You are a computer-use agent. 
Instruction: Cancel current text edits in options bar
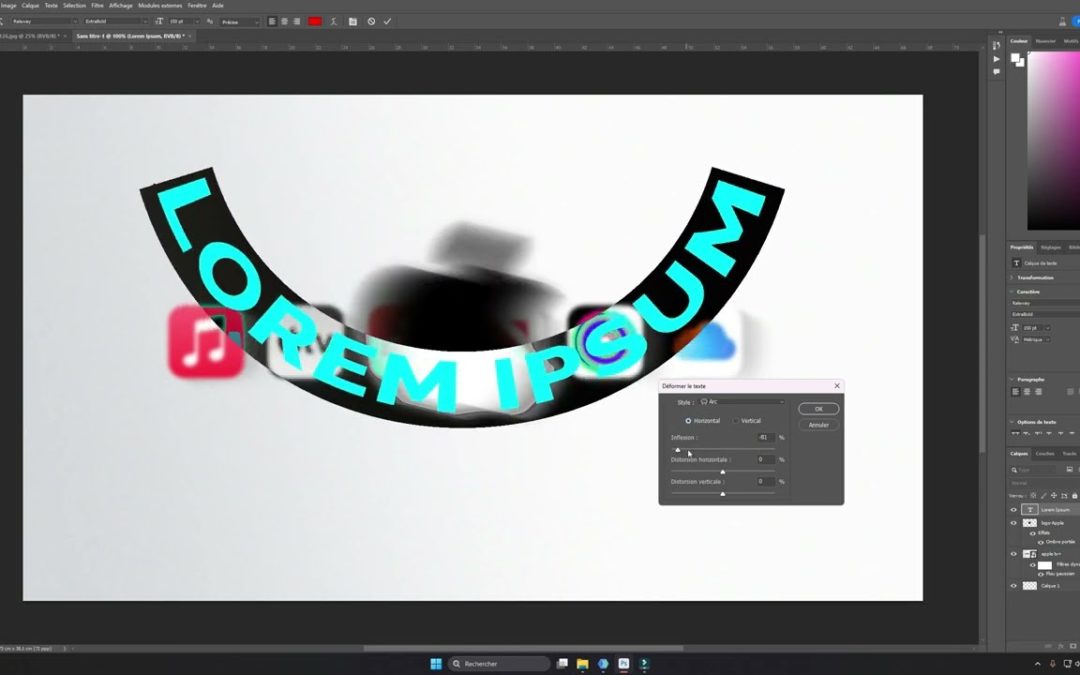click(x=371, y=21)
